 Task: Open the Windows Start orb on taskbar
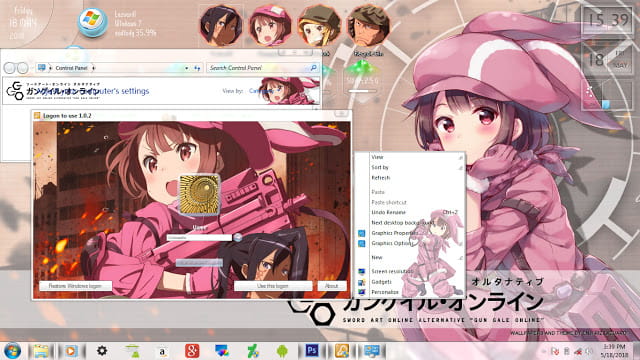pos(12,351)
